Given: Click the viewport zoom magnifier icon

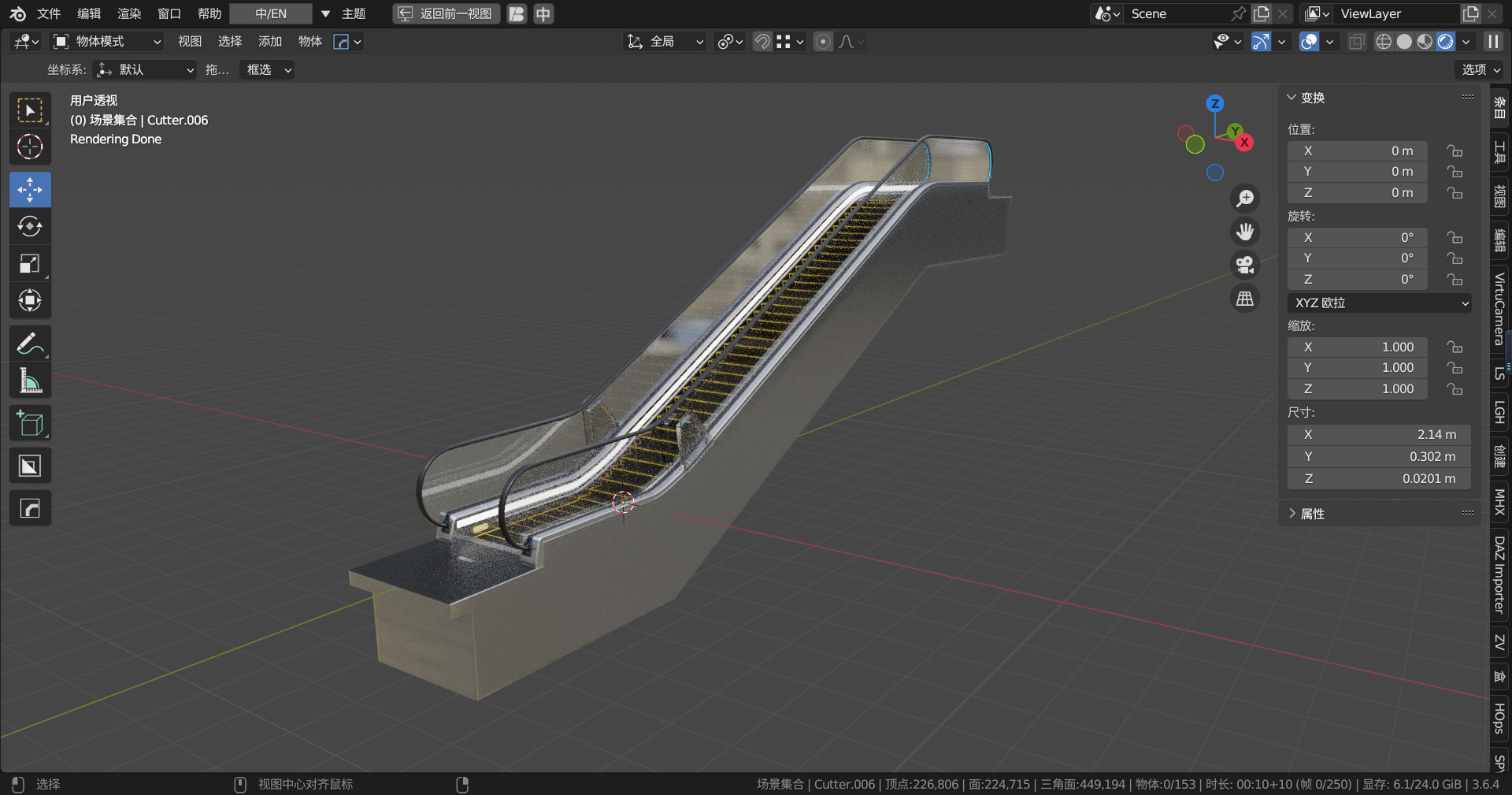Looking at the screenshot, I should (x=1245, y=199).
